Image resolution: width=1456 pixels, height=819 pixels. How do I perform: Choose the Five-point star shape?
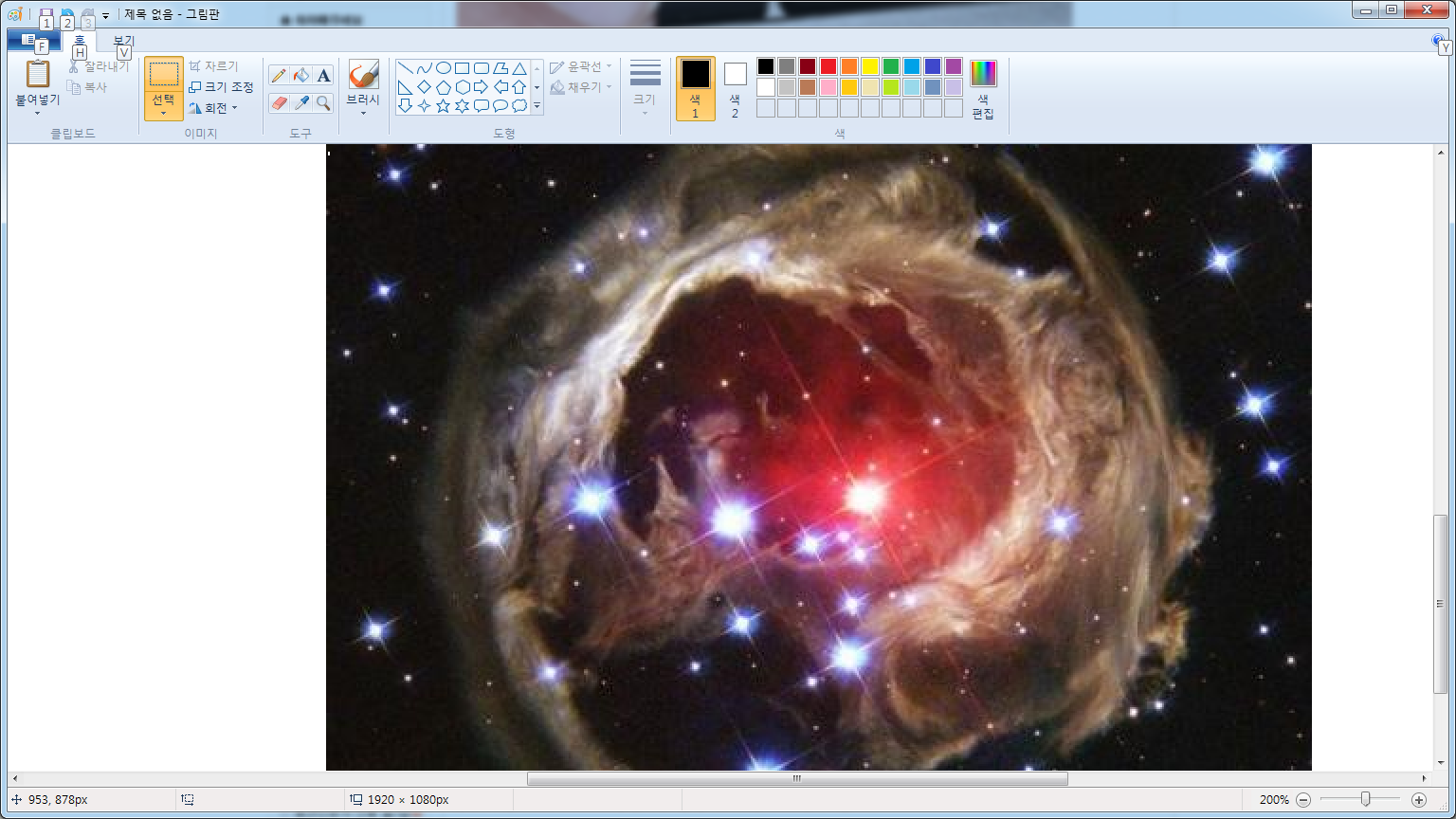tap(443, 105)
